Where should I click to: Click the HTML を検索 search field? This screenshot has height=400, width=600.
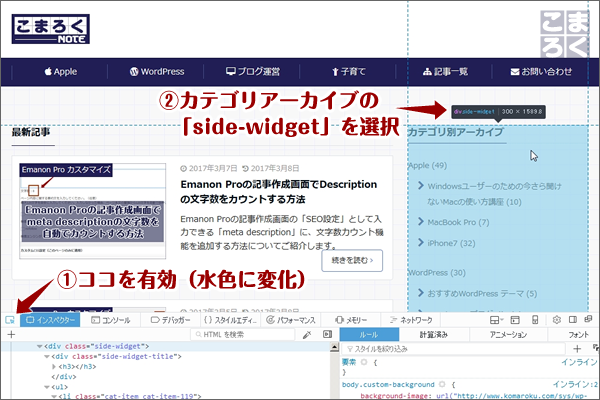pos(243,335)
